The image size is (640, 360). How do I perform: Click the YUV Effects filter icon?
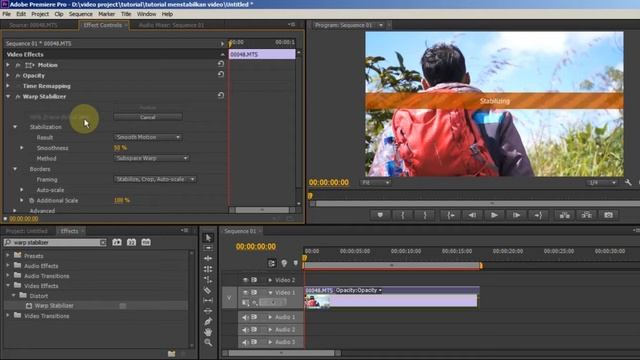[x=146, y=242]
